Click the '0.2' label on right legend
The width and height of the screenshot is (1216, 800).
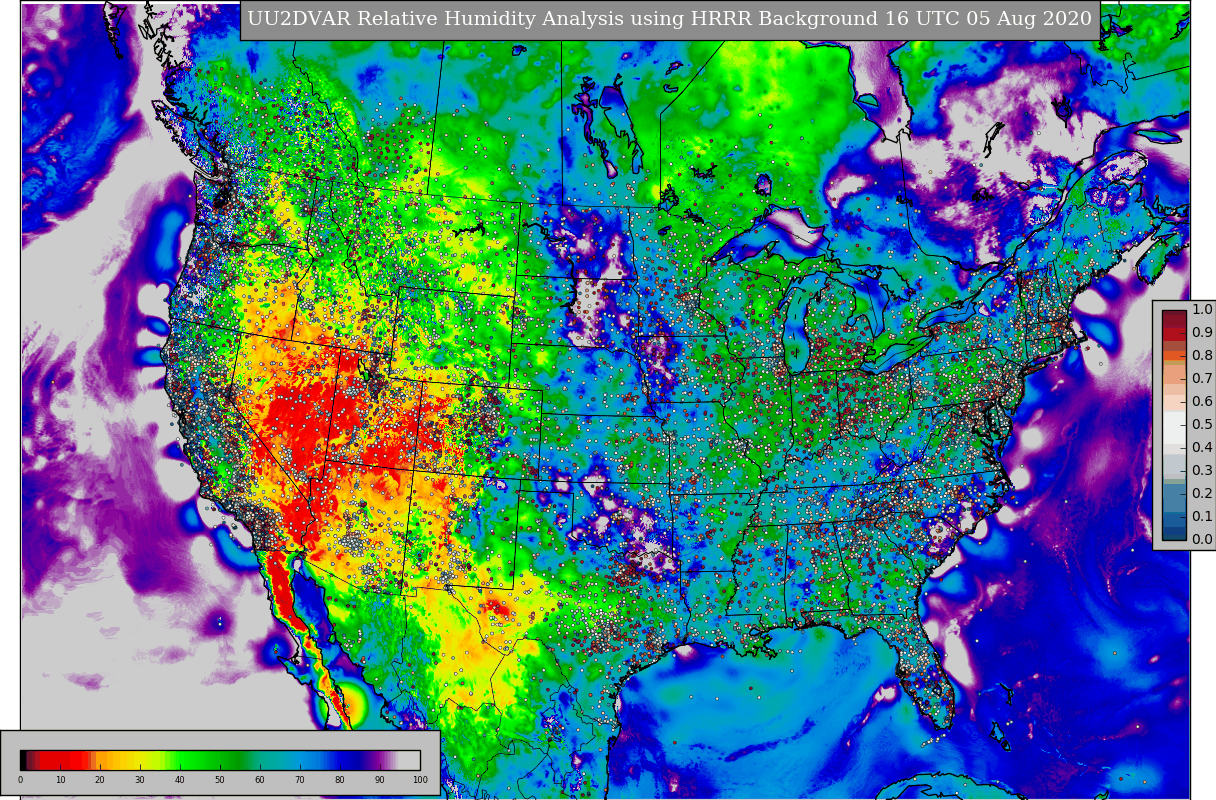pos(1202,494)
